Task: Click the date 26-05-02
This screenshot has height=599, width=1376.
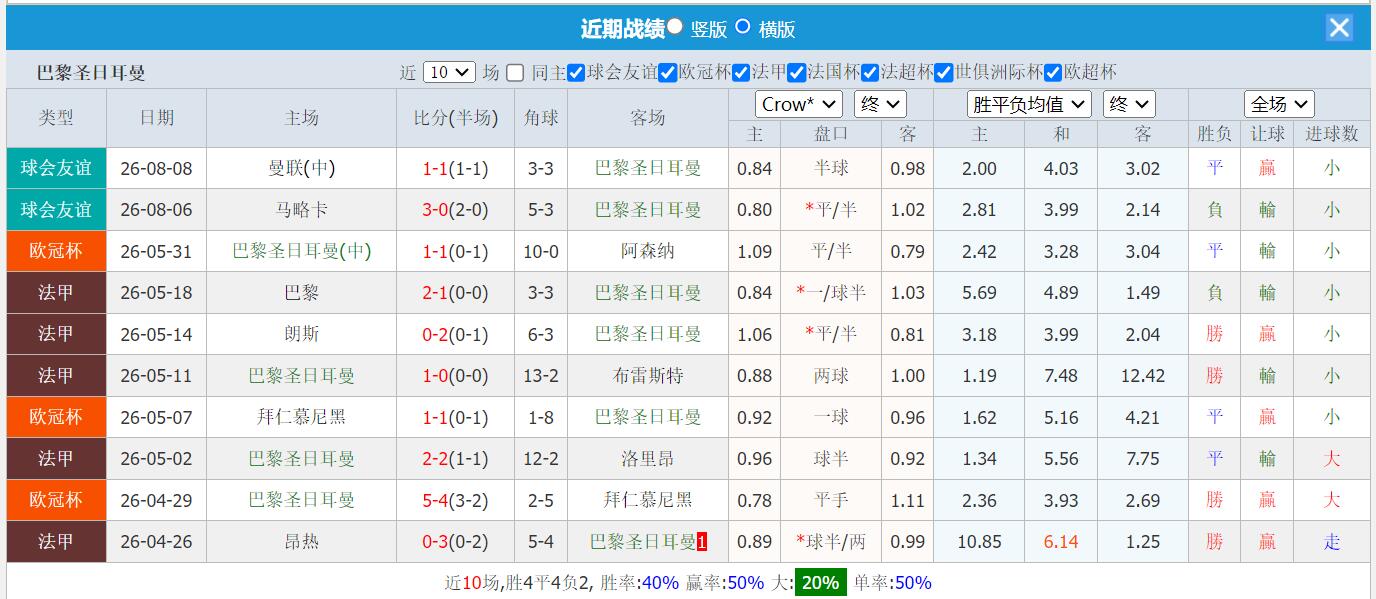Action: 156,459
